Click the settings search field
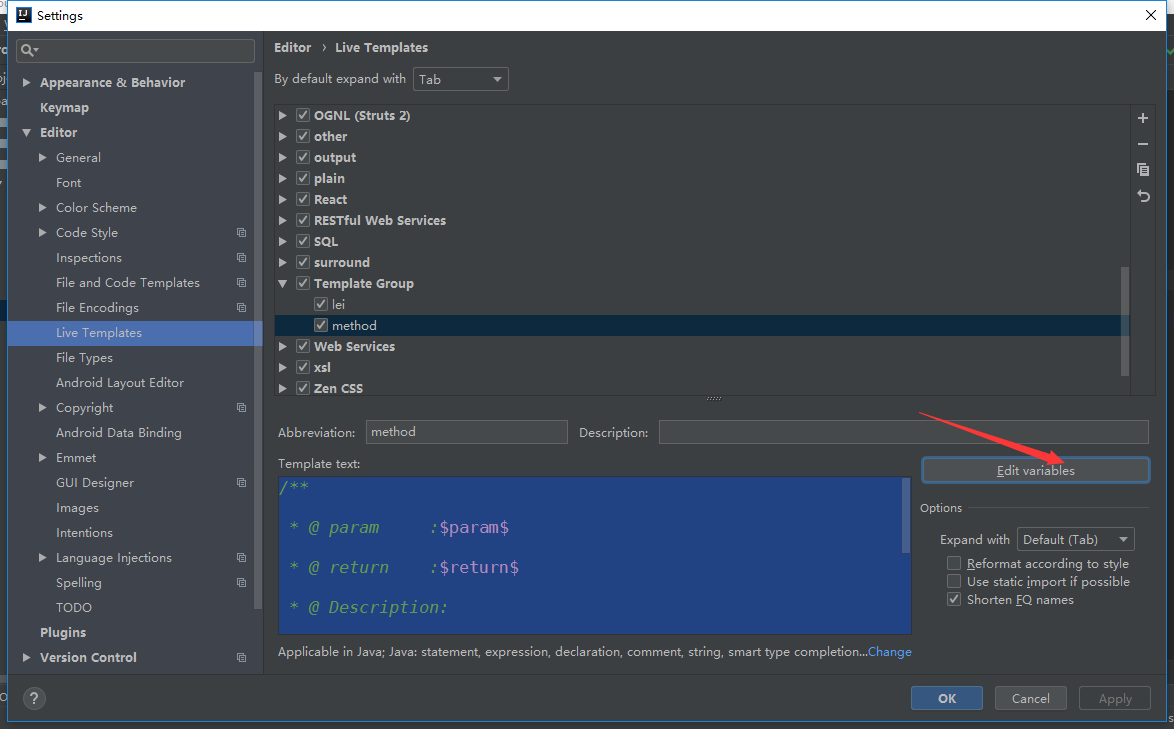 [136, 50]
